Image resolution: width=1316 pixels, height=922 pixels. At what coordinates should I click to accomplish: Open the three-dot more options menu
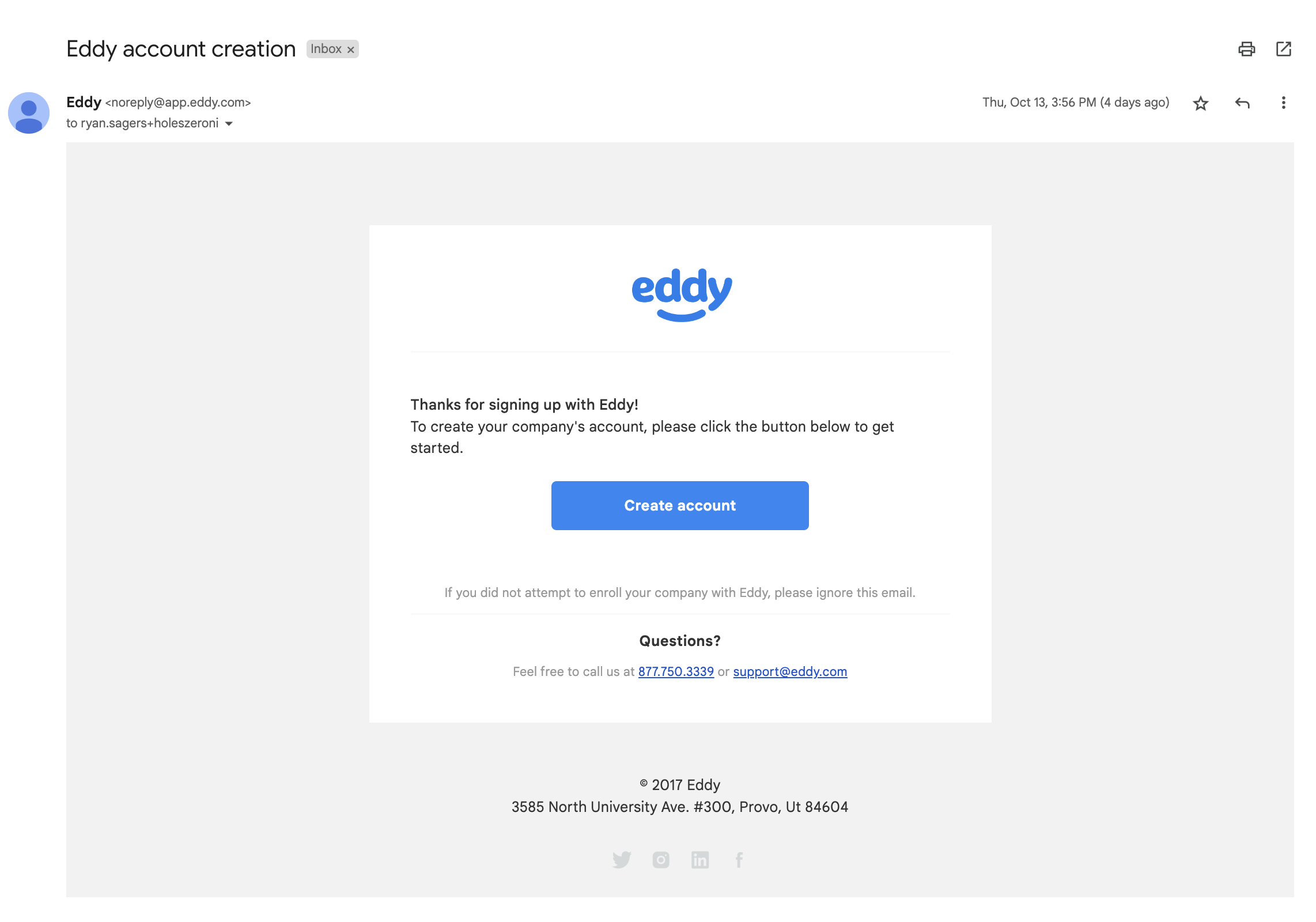click(x=1283, y=103)
